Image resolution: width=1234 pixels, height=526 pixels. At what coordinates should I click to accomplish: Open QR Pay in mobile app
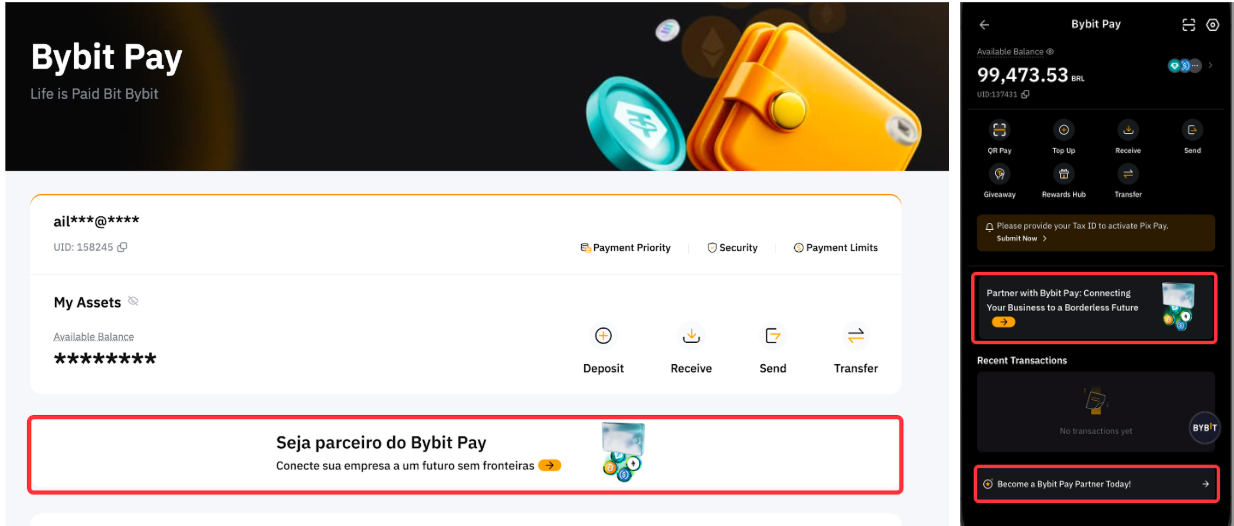[x=999, y=130]
